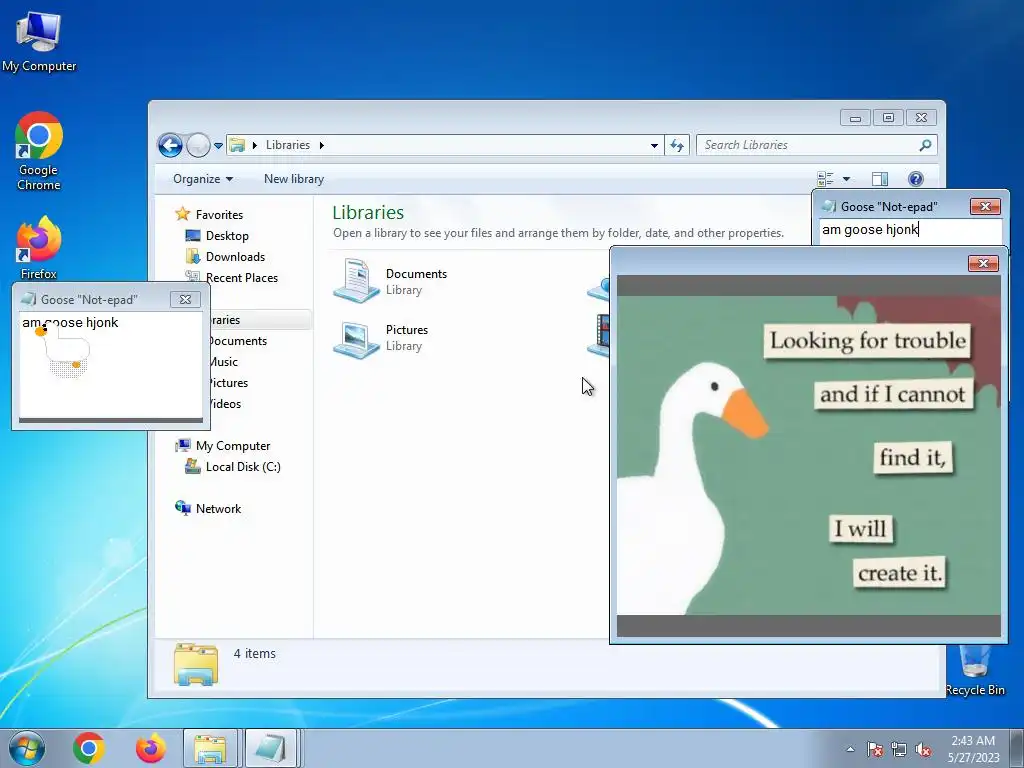
Task: Click the Libraries address bar folder icon
Action: 237,145
